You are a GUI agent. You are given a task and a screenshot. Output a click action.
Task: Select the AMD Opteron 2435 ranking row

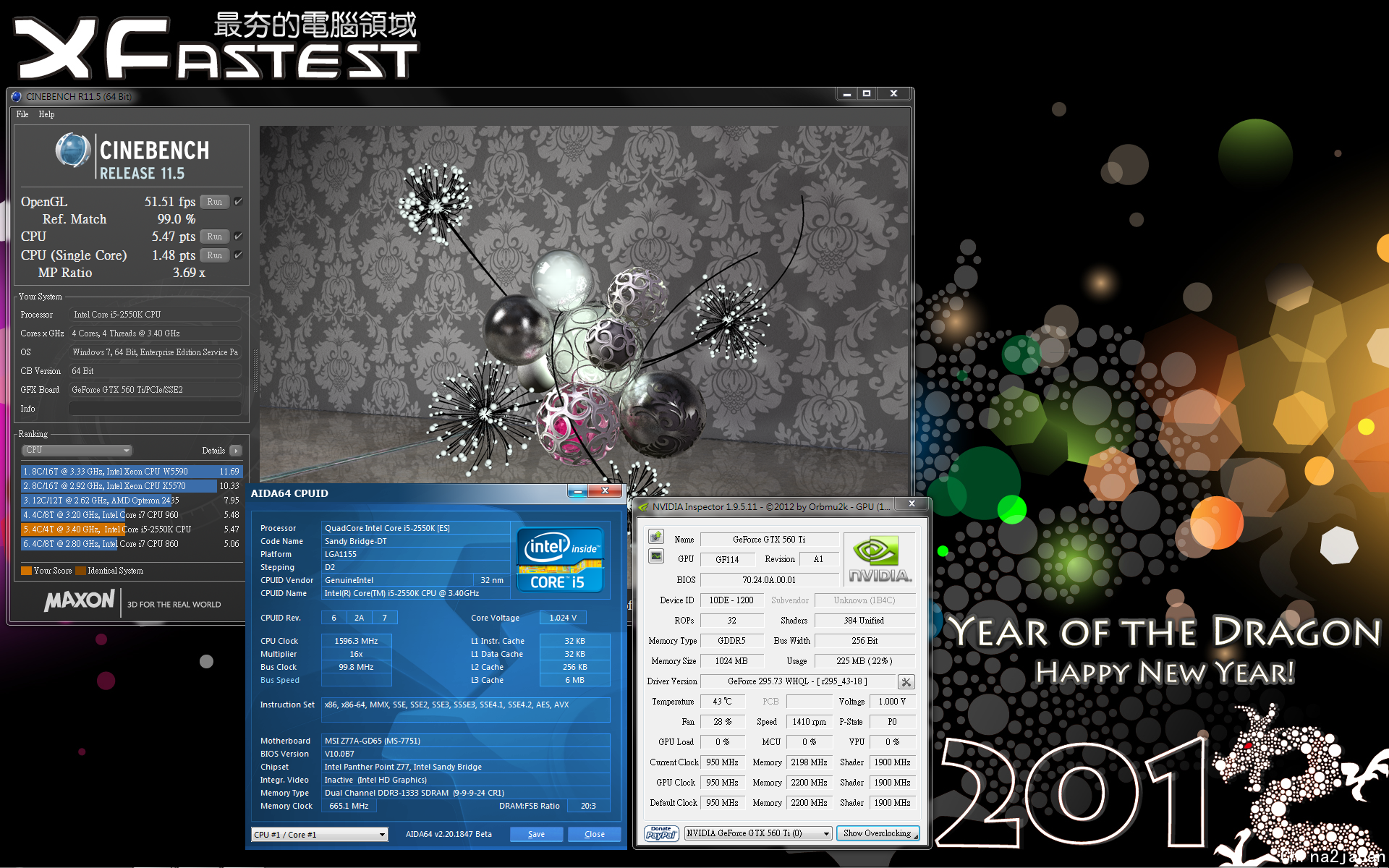(x=132, y=501)
